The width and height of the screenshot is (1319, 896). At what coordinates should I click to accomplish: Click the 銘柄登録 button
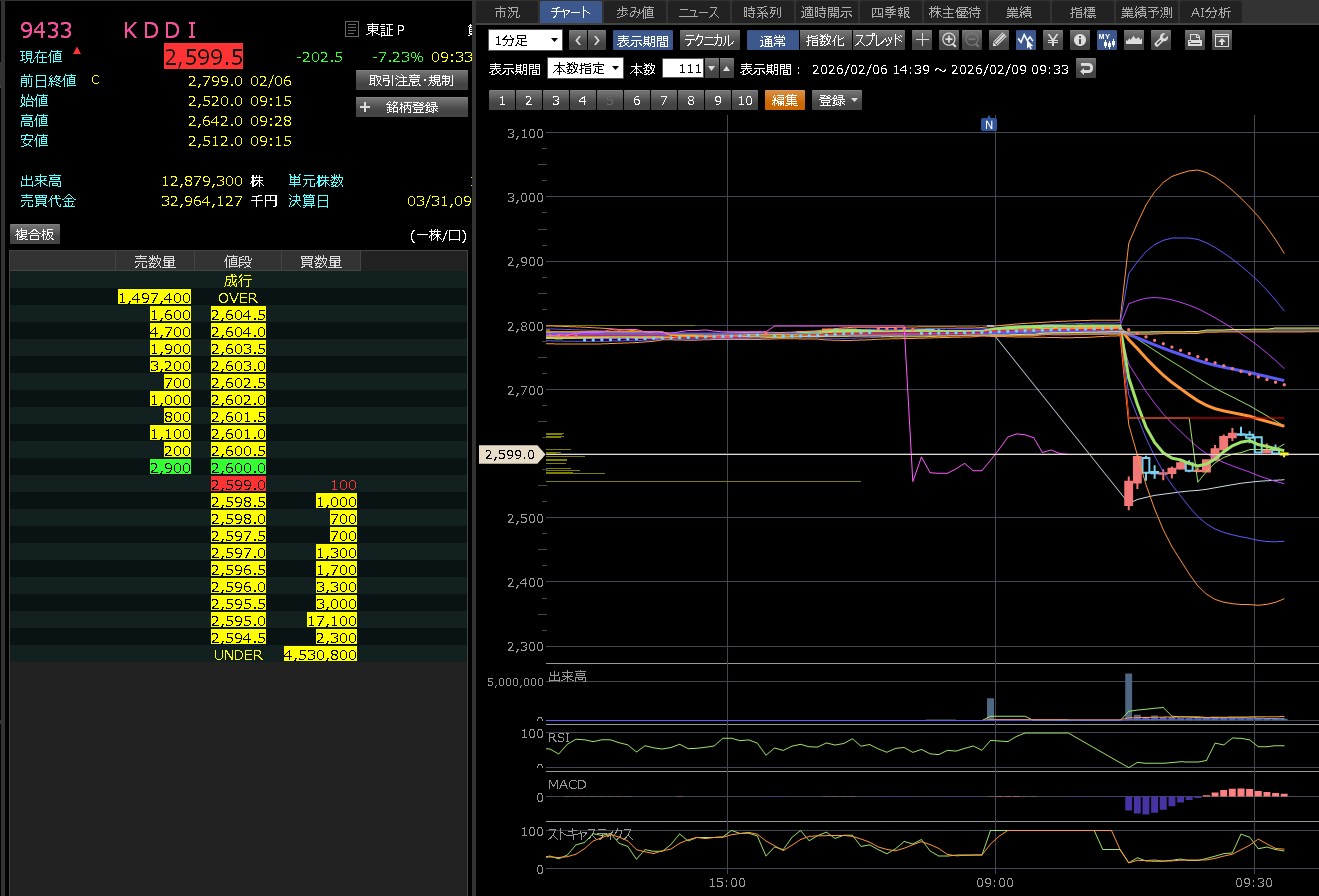(x=411, y=107)
